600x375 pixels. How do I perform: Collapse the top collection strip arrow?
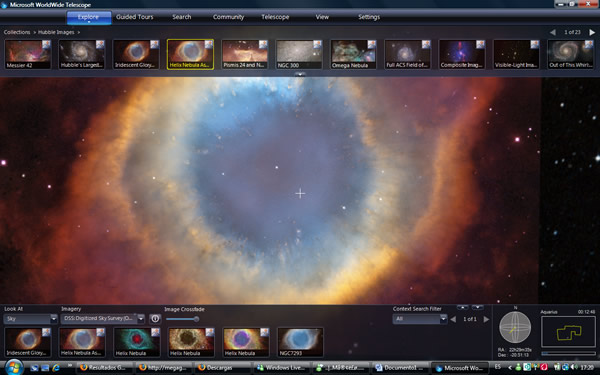[300, 74]
